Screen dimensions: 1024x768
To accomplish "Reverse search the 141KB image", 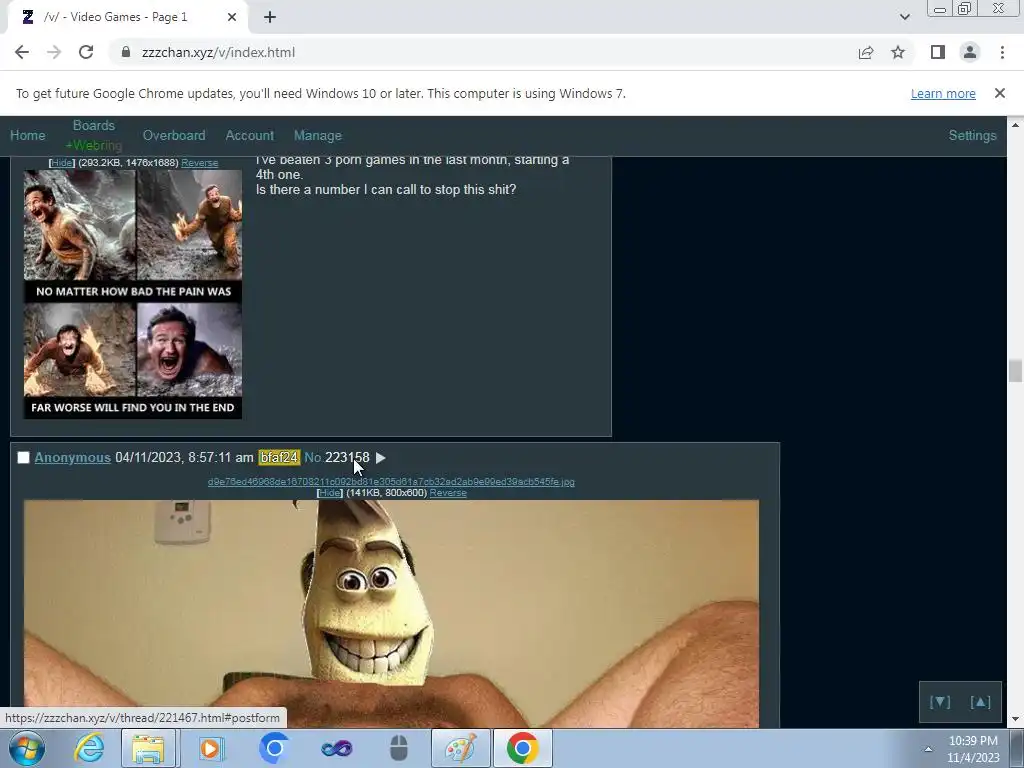I will (x=448, y=493).
